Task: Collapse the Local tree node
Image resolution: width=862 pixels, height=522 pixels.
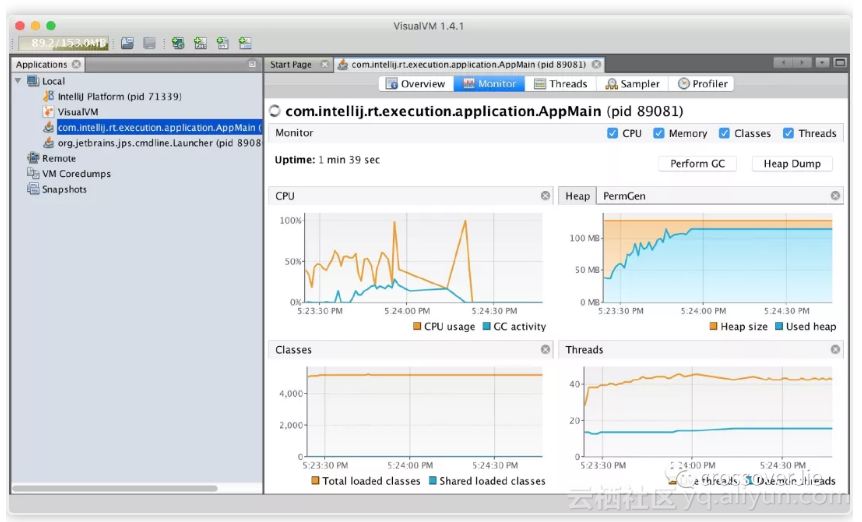Action: click(18, 81)
